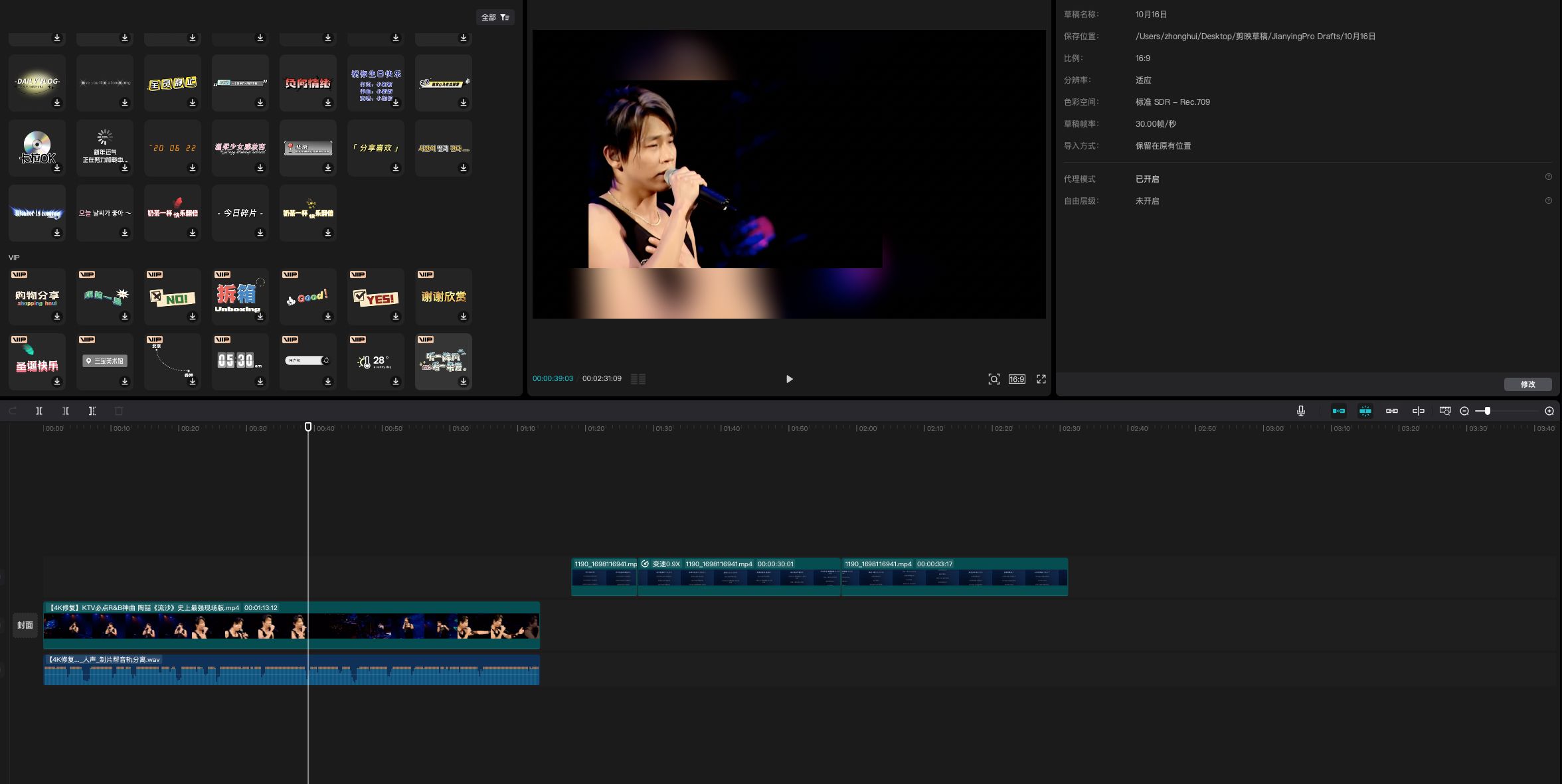This screenshot has height=784, width=1562.
Task: Download the 谢谢欣赏 VIP template
Action: click(464, 317)
